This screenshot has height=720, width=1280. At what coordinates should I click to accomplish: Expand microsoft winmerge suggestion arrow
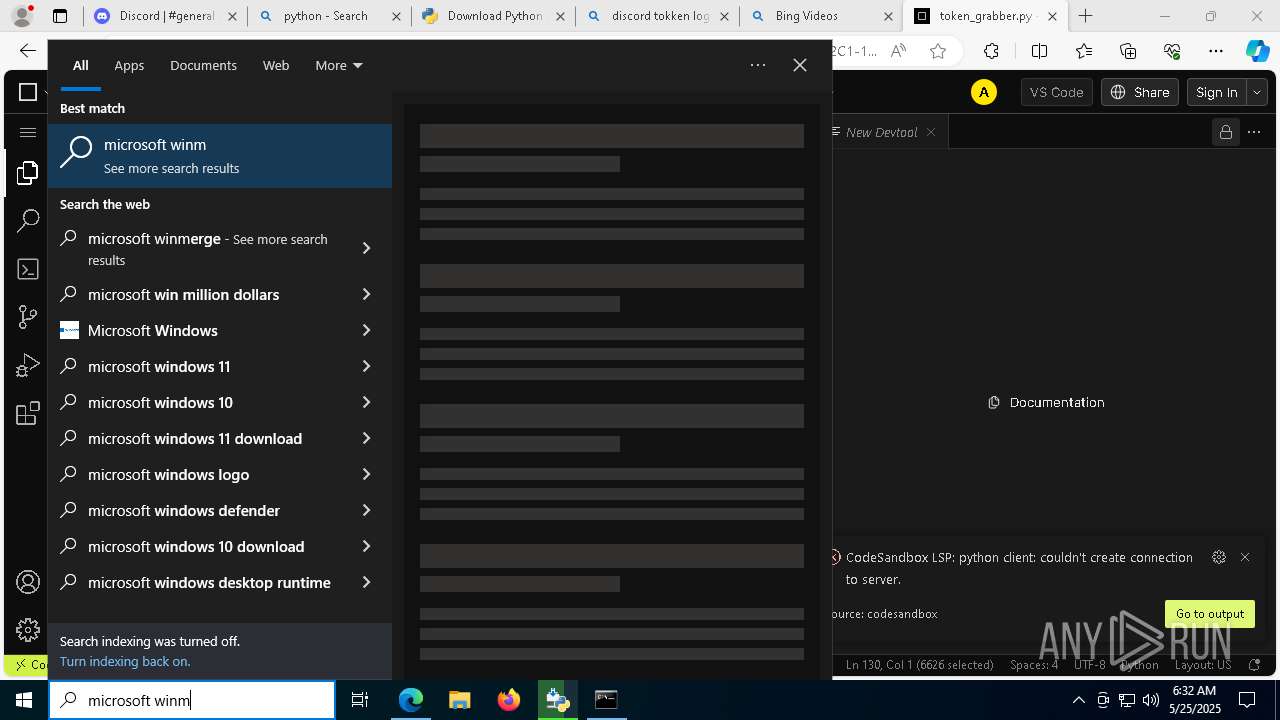[366, 248]
